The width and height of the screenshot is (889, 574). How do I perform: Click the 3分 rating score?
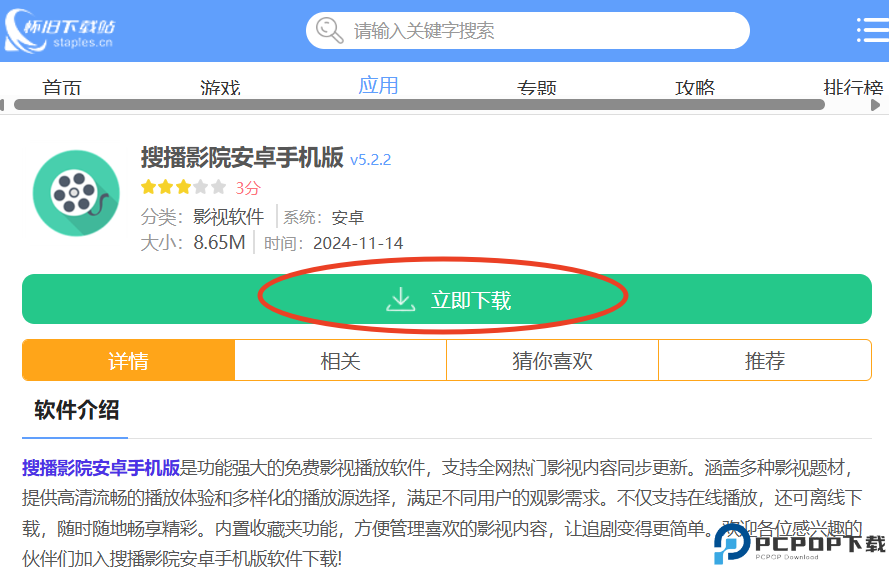click(248, 188)
